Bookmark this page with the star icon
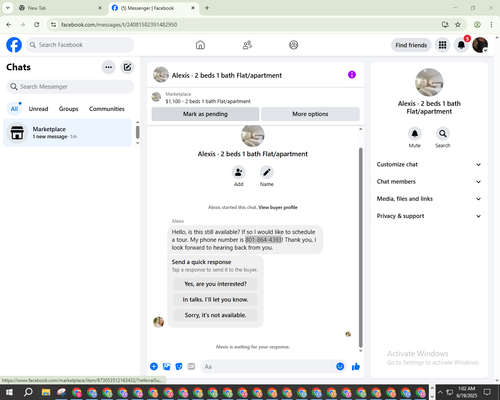Viewport: 500px width, 400px height. click(x=458, y=25)
